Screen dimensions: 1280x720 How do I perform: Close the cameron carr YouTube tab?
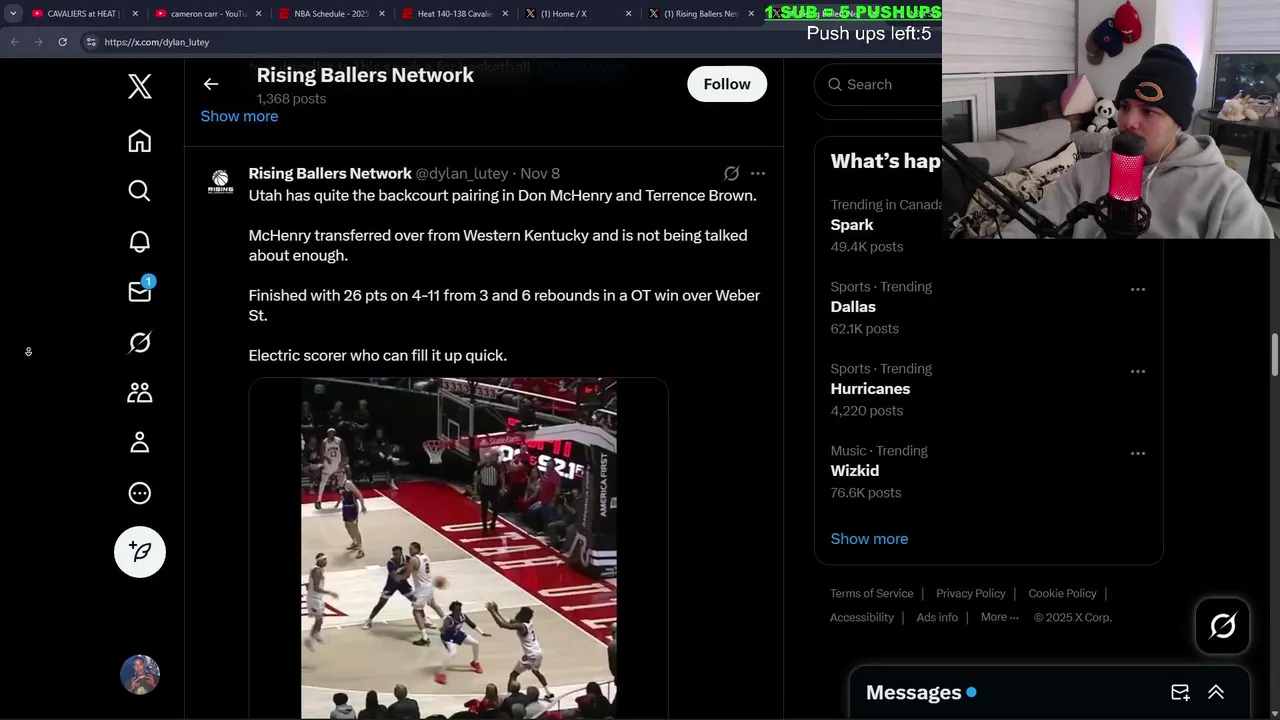(x=259, y=14)
